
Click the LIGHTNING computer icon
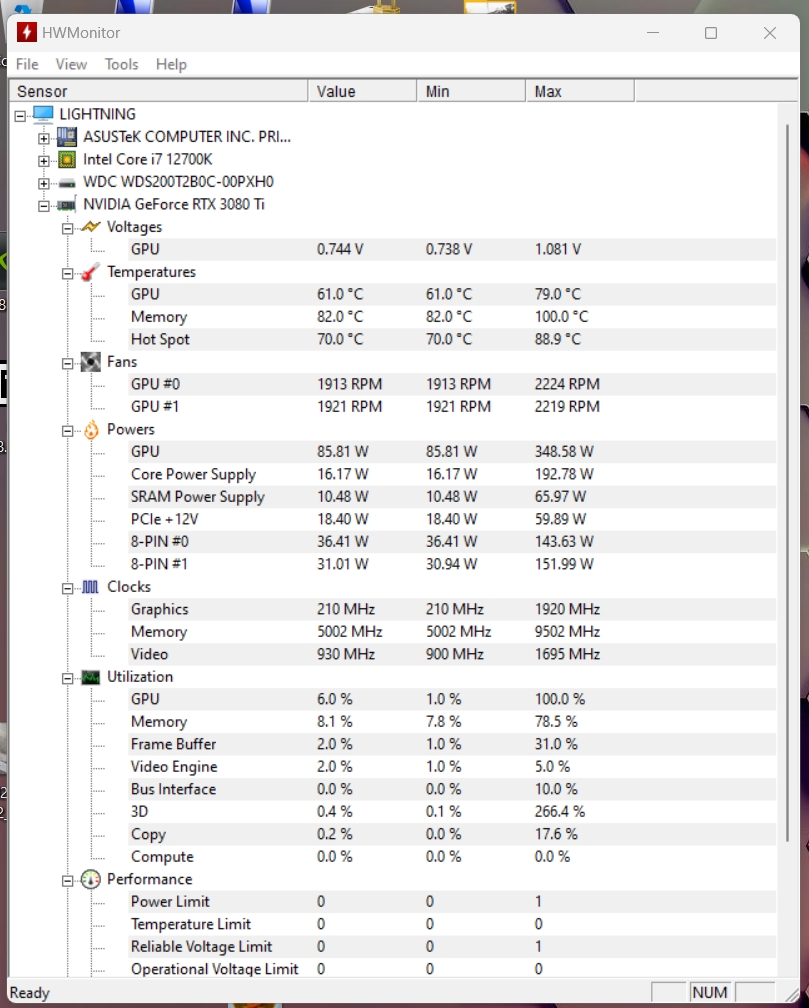(x=43, y=114)
